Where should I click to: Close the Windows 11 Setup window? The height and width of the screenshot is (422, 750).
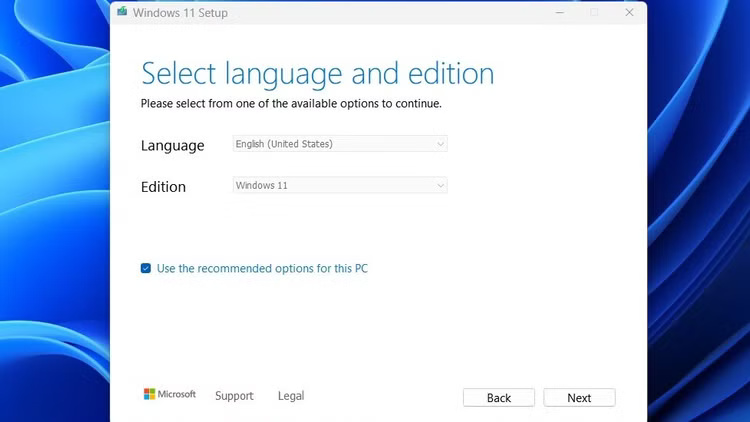[x=629, y=13]
